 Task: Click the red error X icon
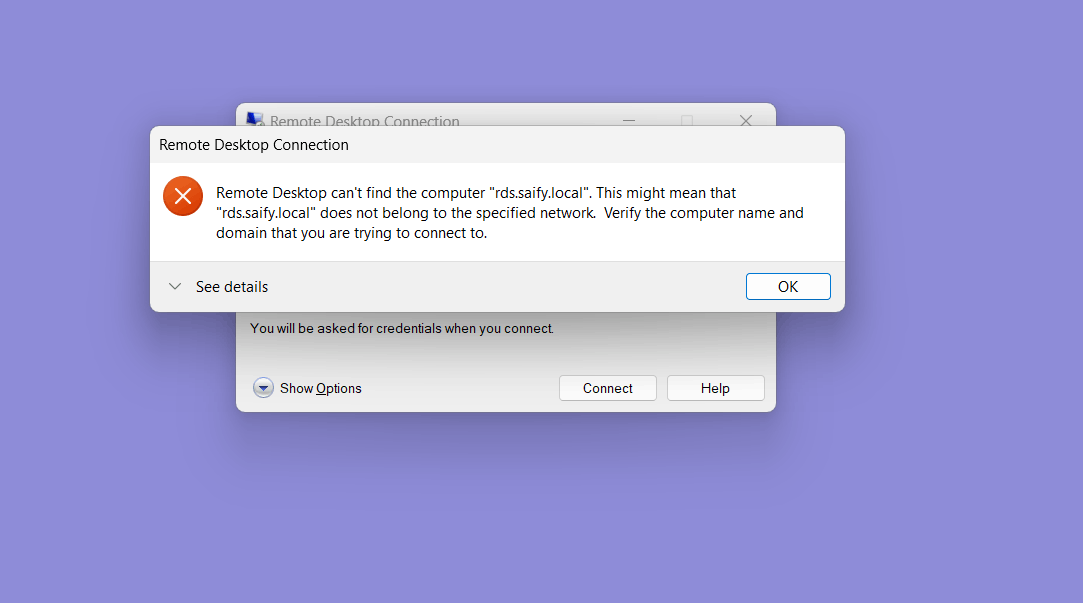183,196
